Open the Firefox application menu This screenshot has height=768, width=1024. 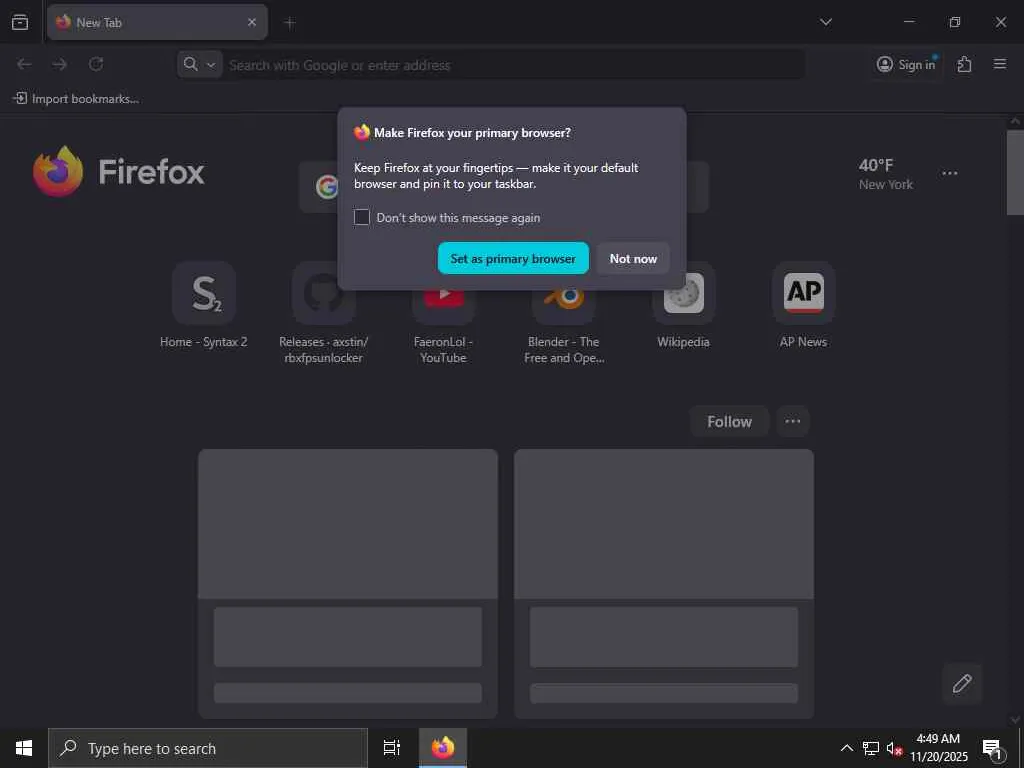[999, 64]
